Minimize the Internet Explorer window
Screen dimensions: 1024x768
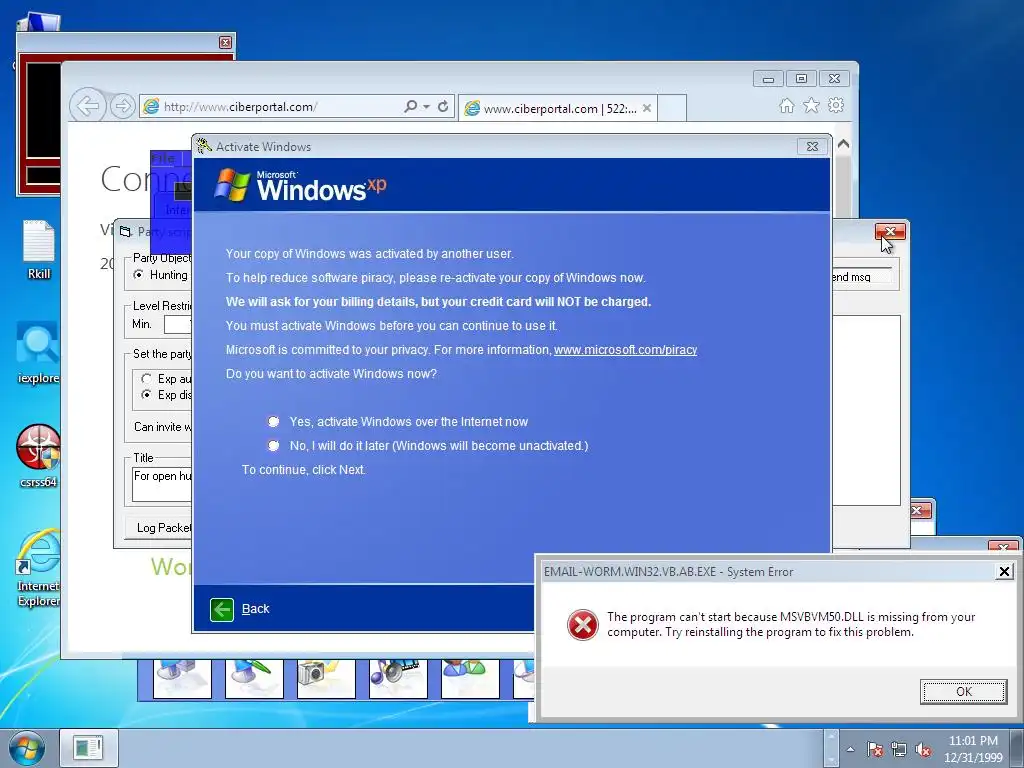pyautogui.click(x=769, y=79)
